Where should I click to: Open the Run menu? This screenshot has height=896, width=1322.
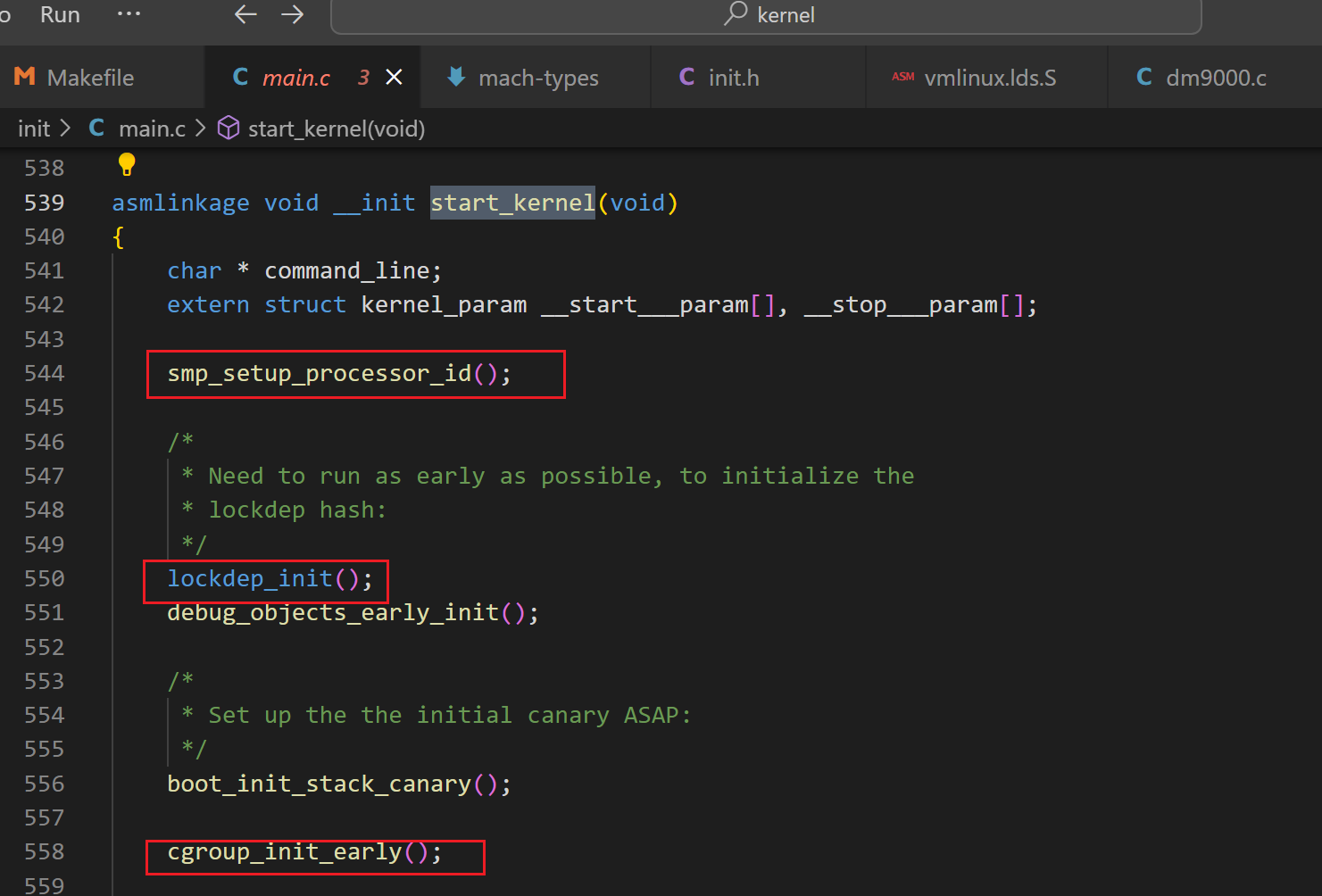tap(60, 15)
